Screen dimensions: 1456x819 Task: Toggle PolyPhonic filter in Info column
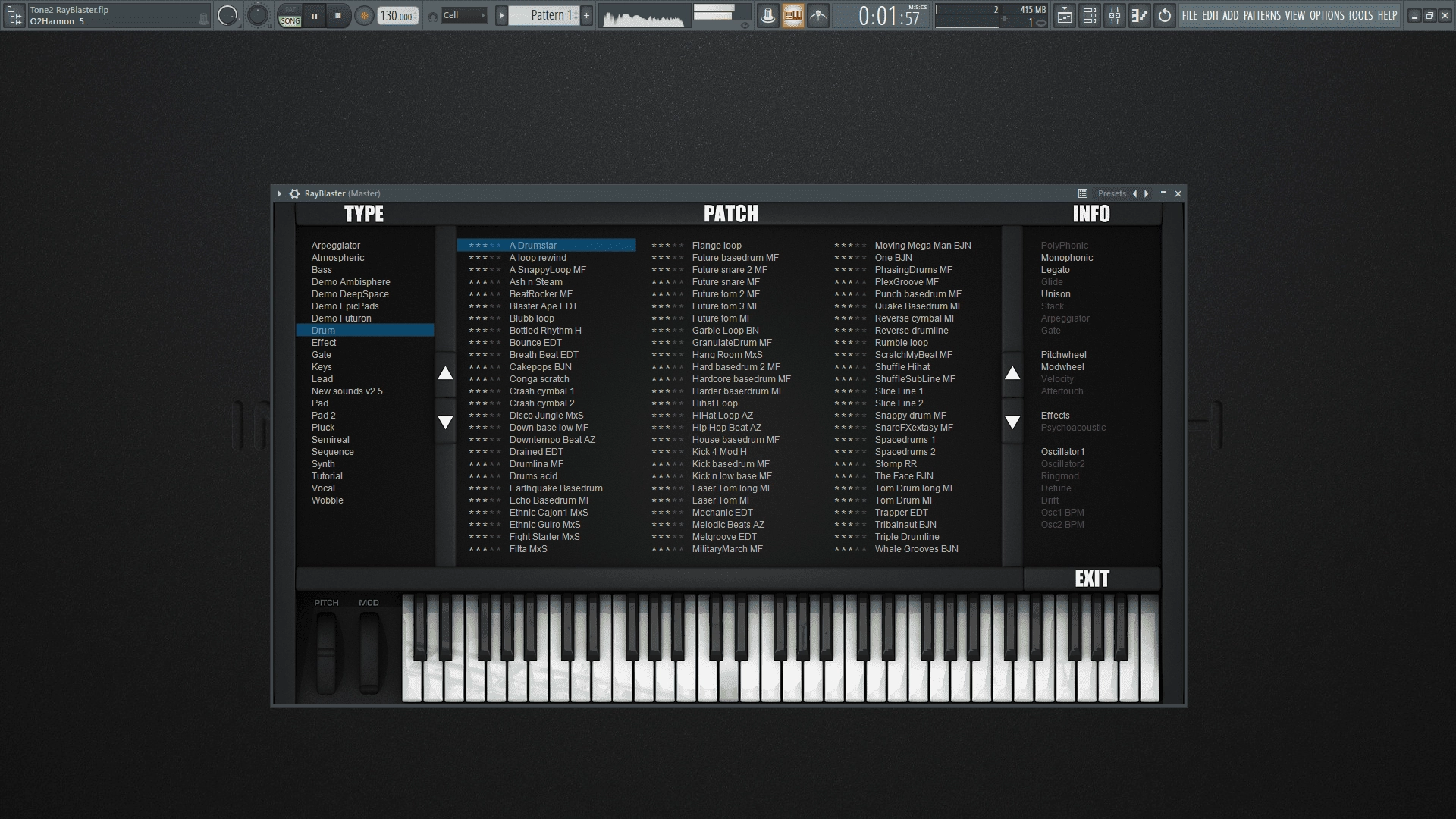coord(1064,246)
